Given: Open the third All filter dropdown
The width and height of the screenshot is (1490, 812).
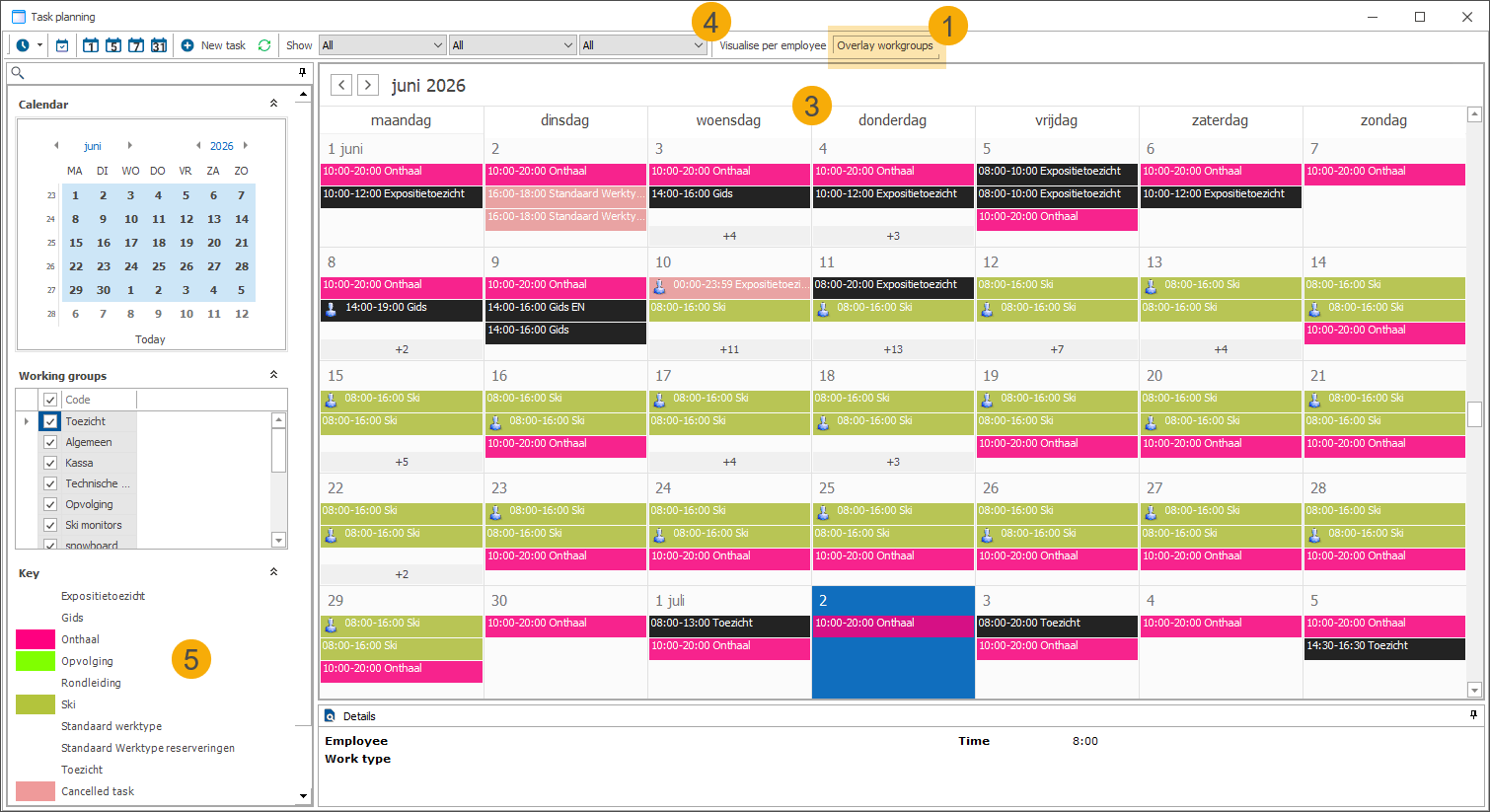Looking at the screenshot, I should point(642,45).
